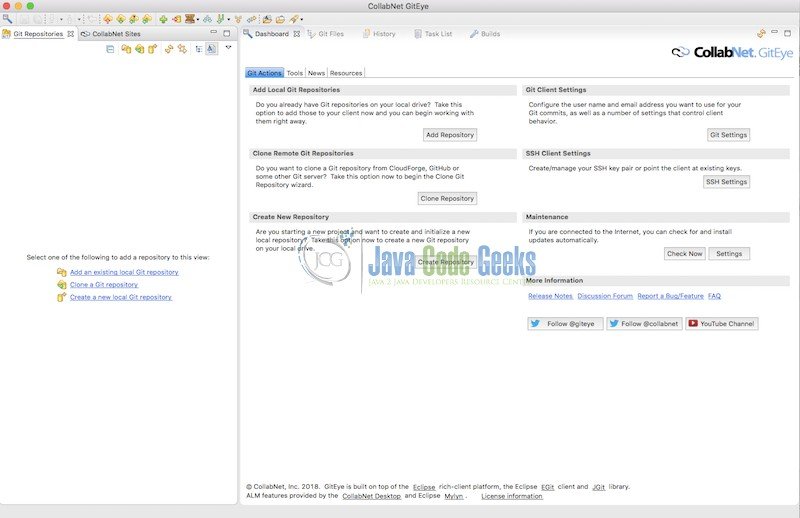Viewport: 800px width, 518px height.
Task: Click Clone a Git repository link
Action: tap(104, 285)
